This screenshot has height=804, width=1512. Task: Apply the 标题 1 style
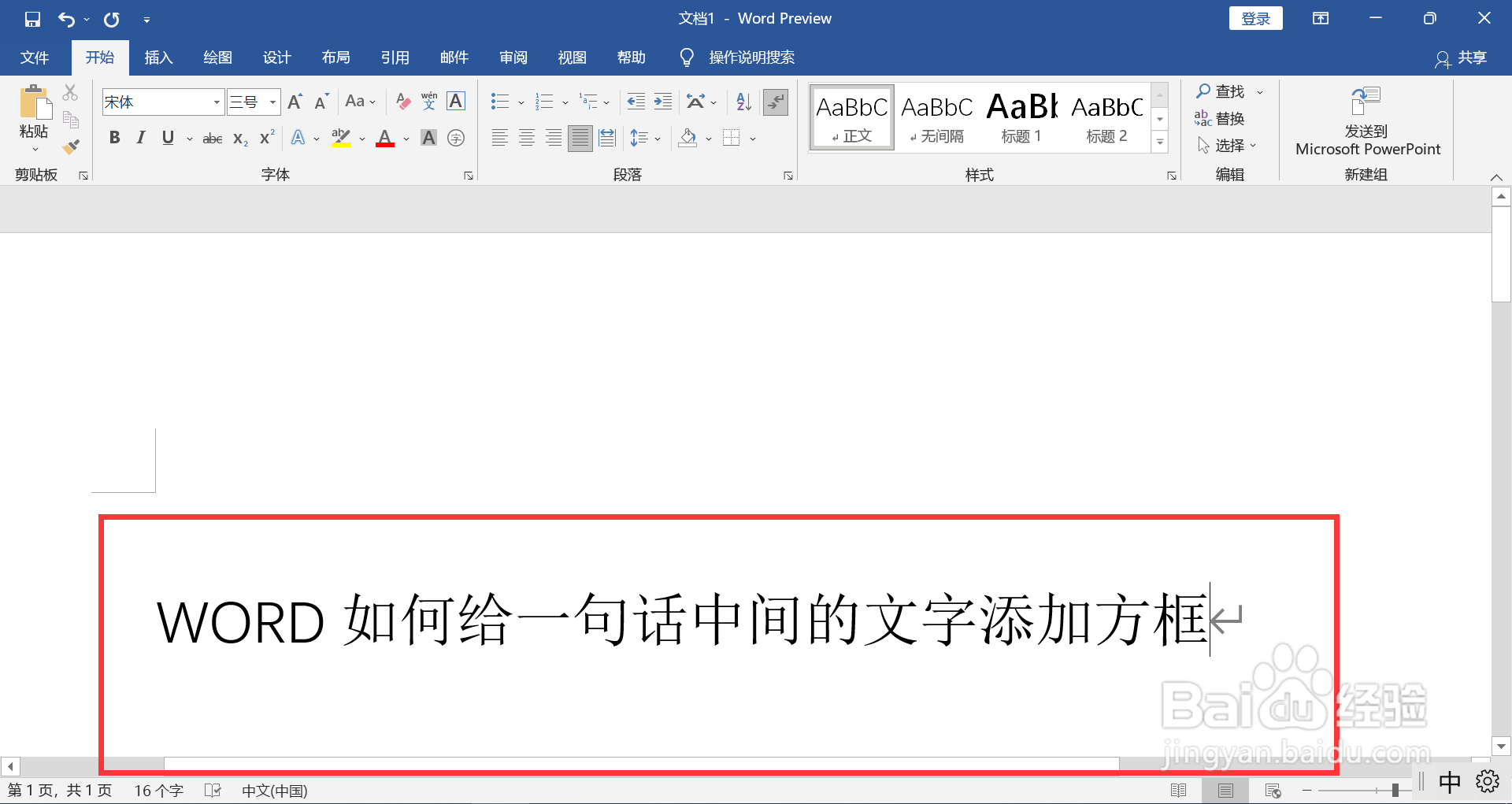coord(1021,117)
